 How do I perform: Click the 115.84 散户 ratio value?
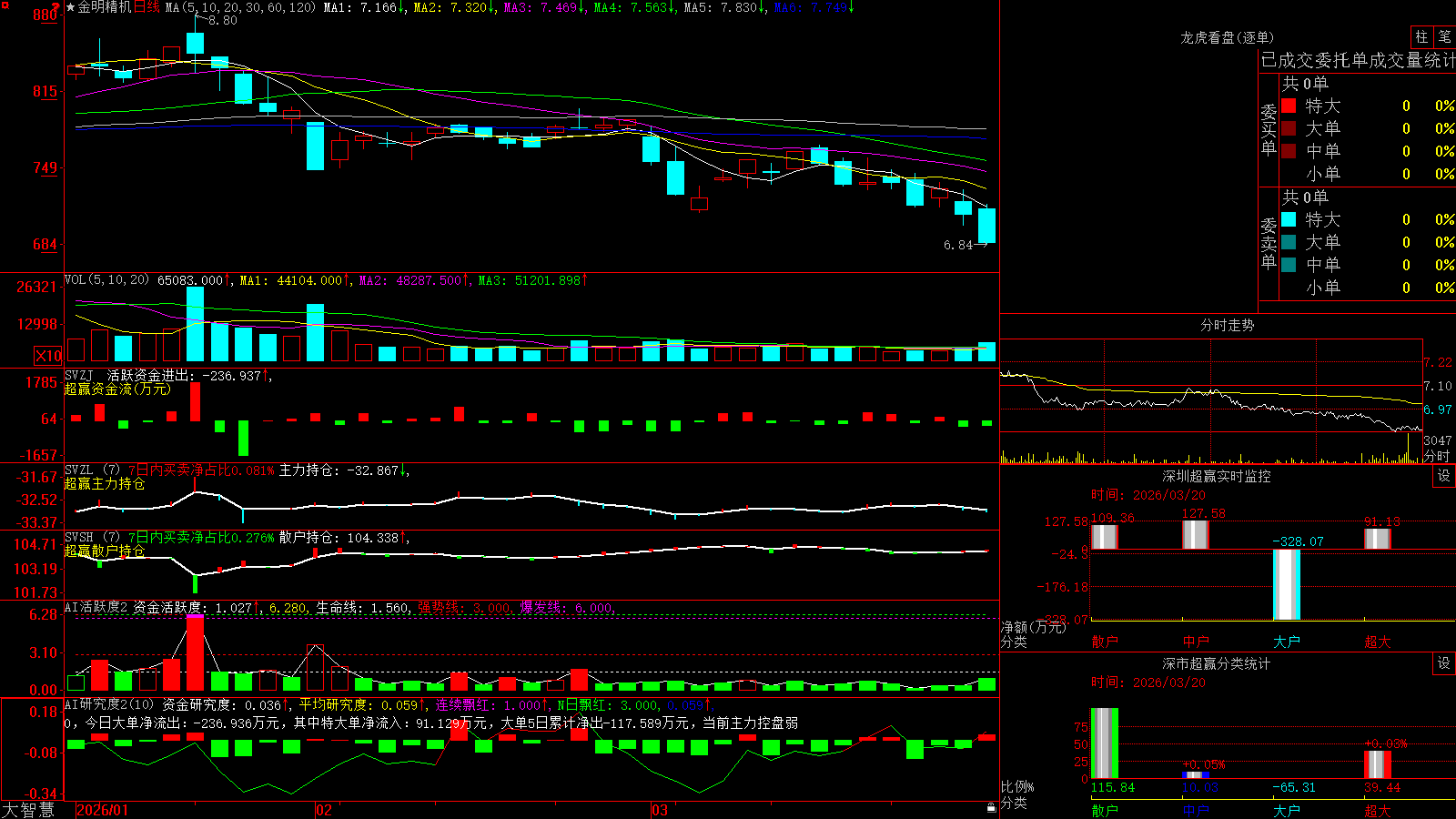coord(1113,787)
